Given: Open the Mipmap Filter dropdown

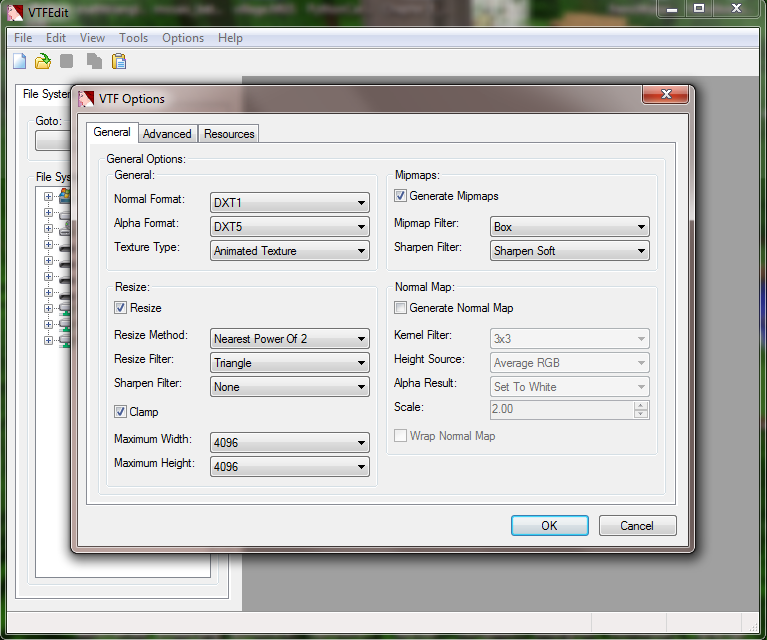Looking at the screenshot, I should [x=569, y=227].
